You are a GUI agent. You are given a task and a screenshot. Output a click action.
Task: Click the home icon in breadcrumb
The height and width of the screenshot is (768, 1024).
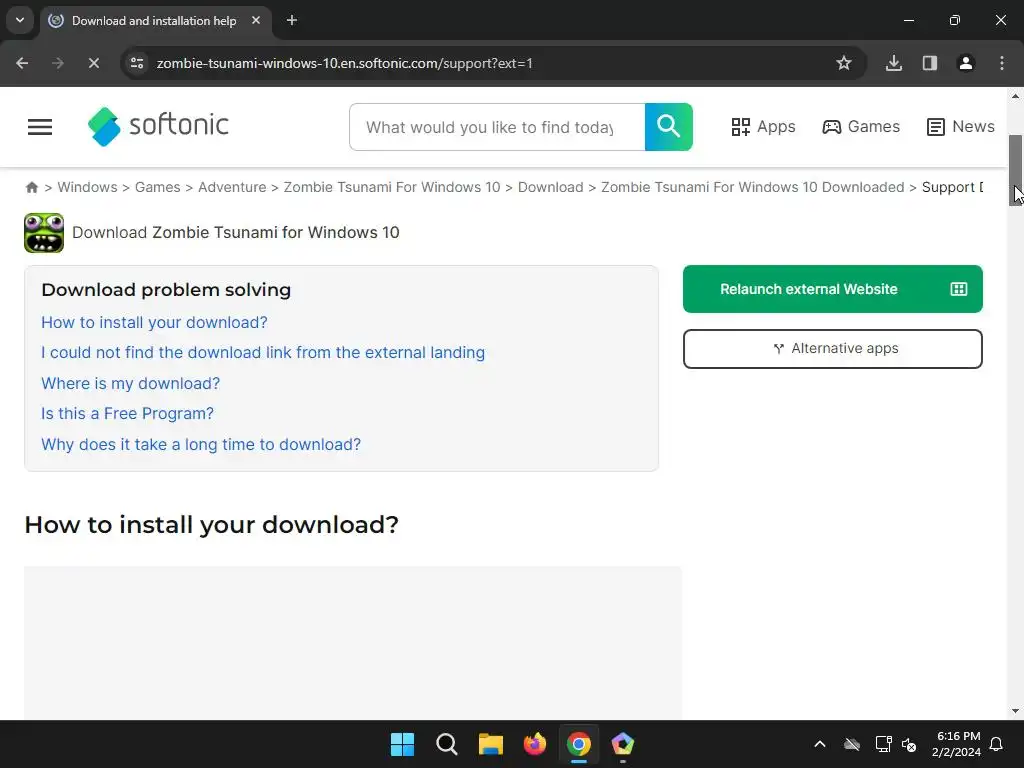point(31,187)
